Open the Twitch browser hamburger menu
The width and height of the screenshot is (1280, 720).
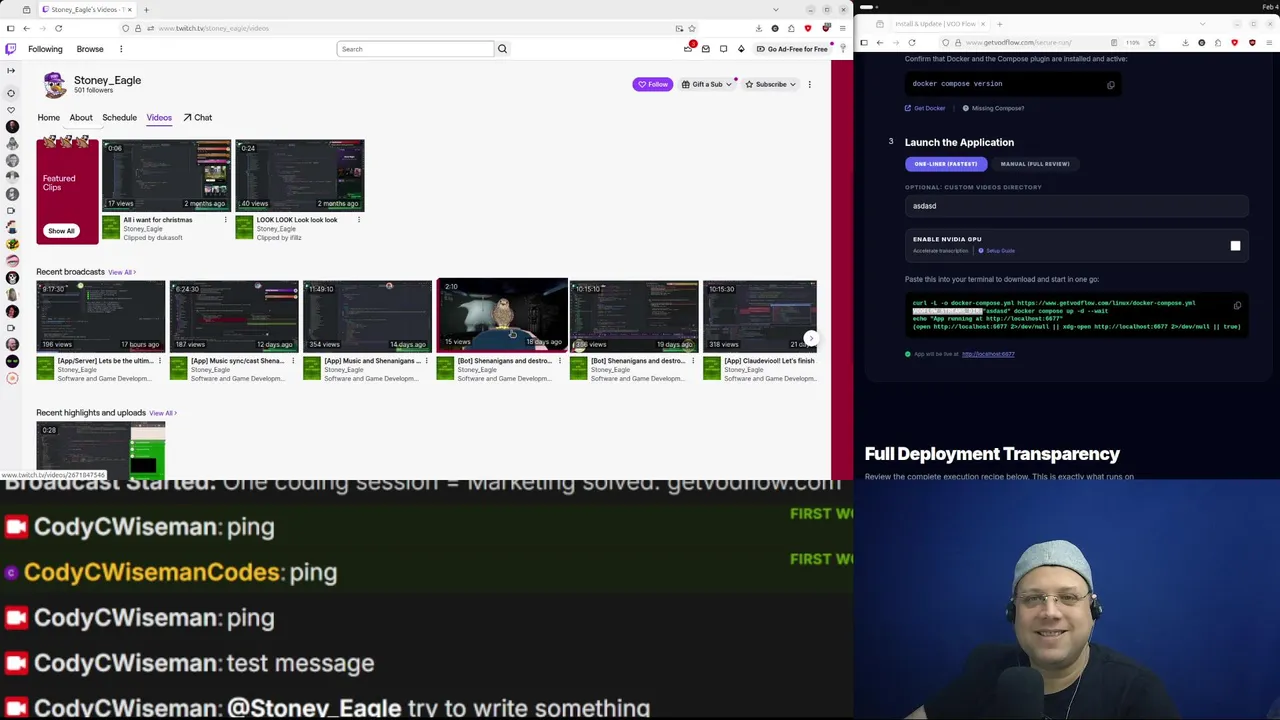pyautogui.click(x=842, y=28)
